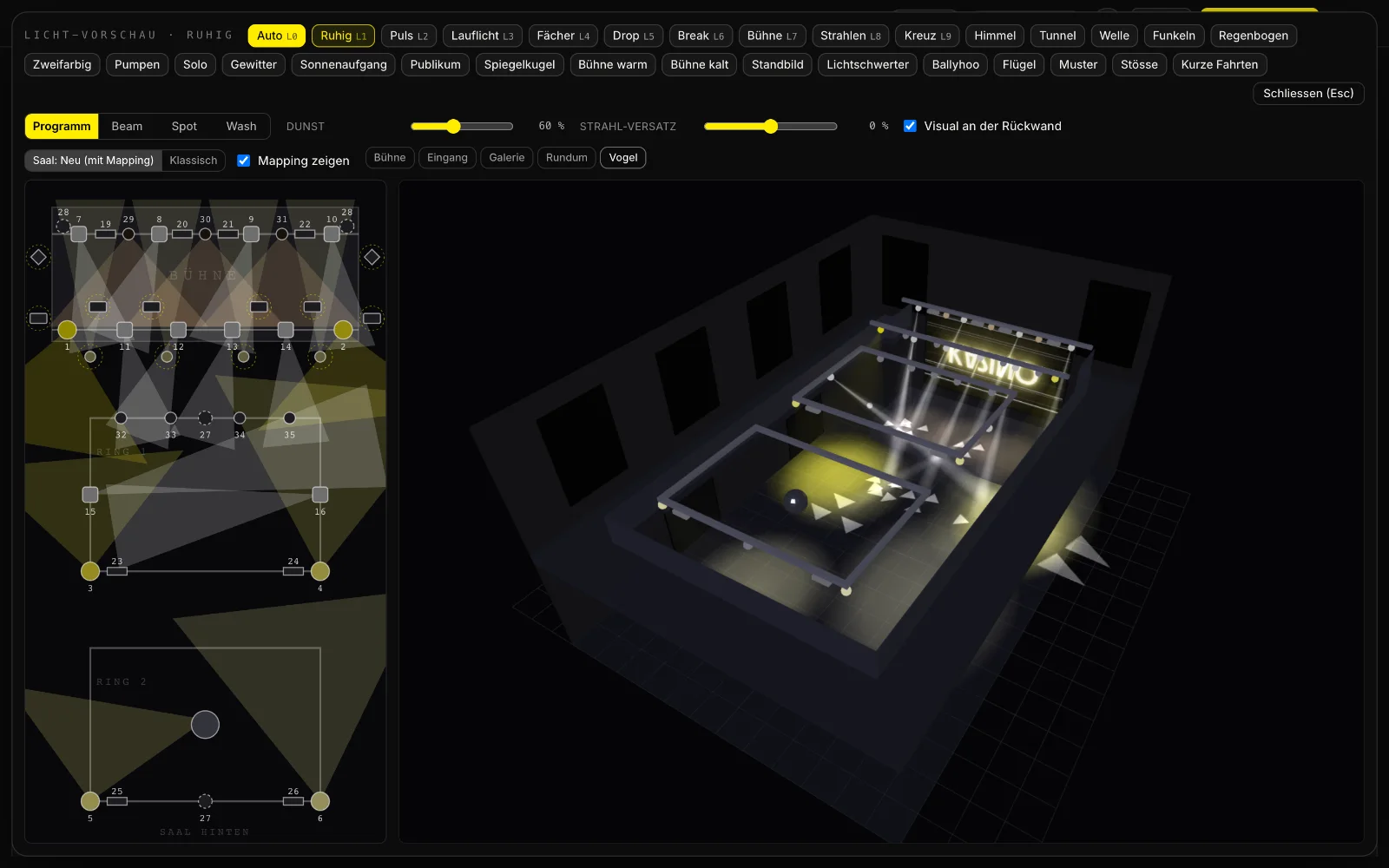Screen dimensions: 1389x868
Task: Click round fixture 35 on Ring 1
Action: coord(290,418)
